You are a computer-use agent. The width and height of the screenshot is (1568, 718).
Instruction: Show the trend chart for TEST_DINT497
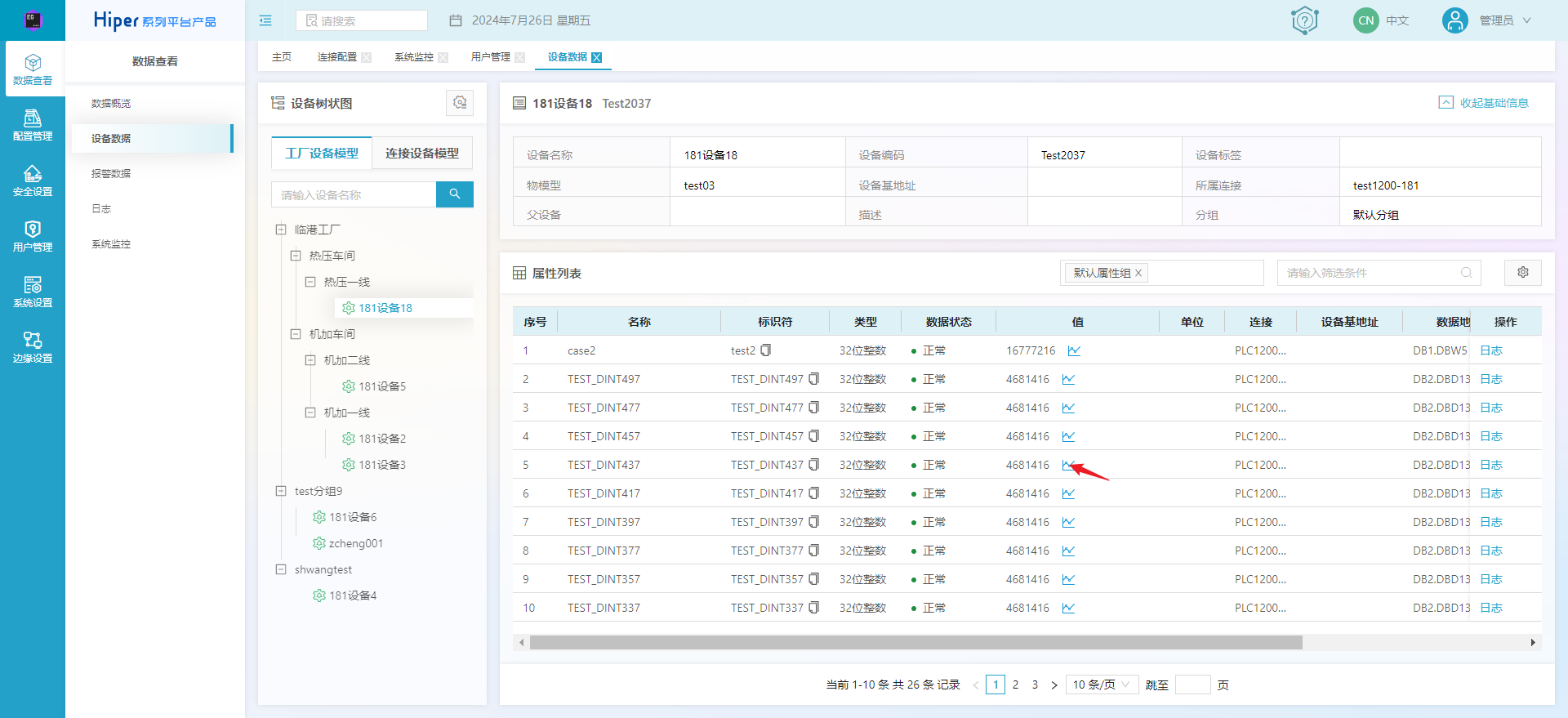1068,379
